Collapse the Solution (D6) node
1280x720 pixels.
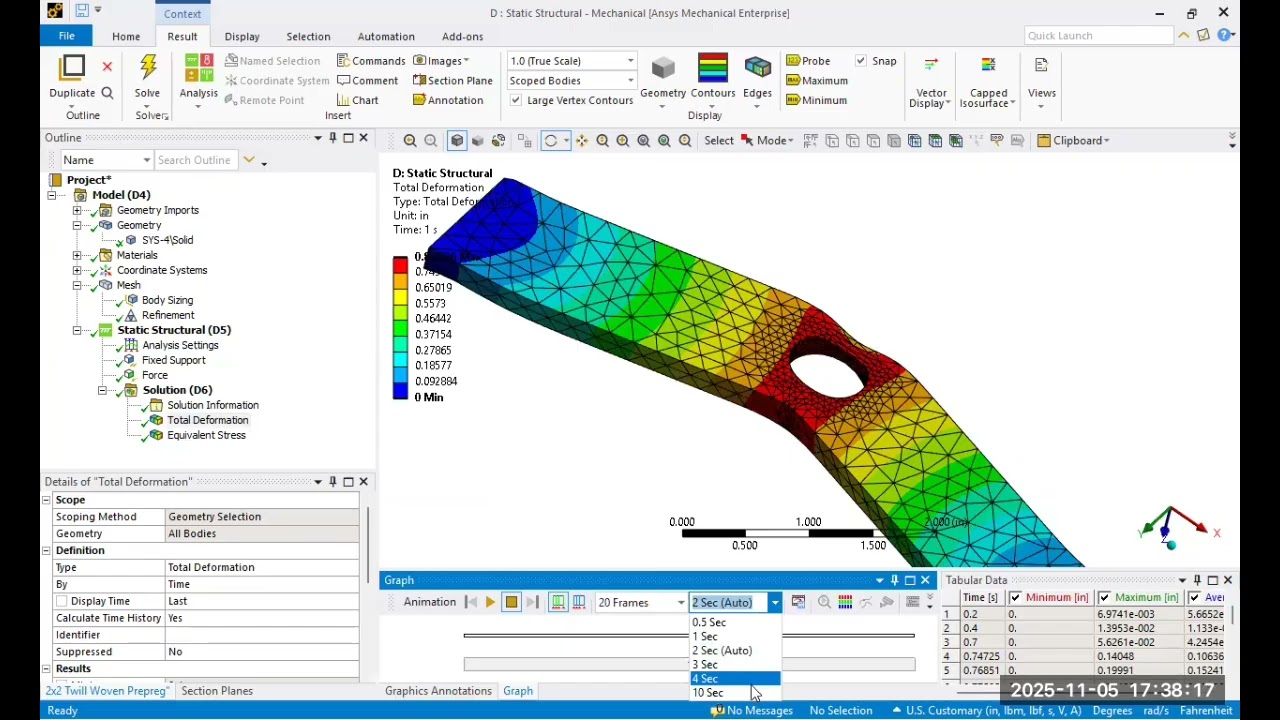(102, 390)
